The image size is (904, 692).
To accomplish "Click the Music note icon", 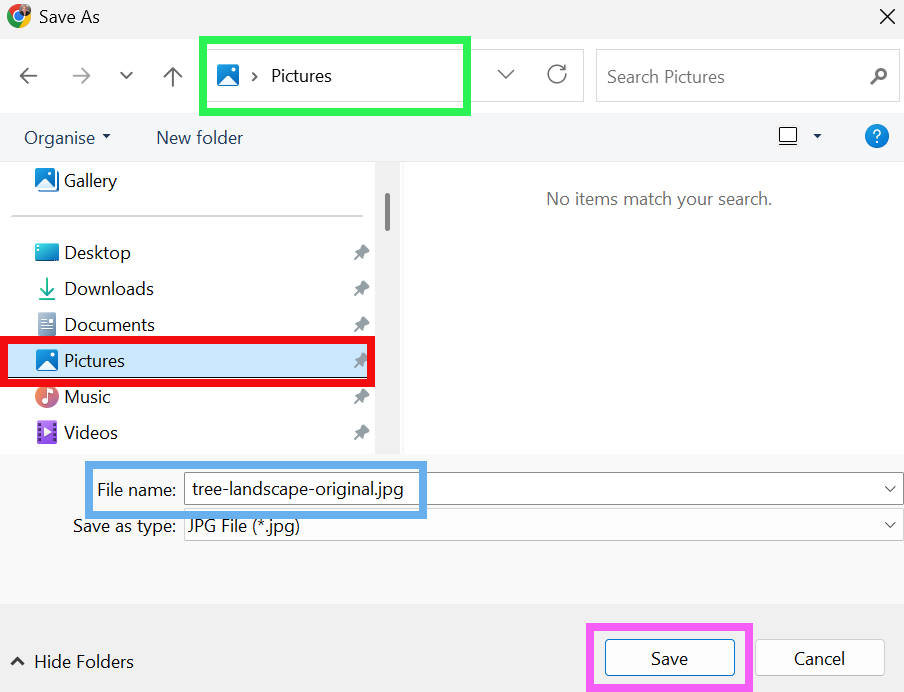I will tap(47, 397).
